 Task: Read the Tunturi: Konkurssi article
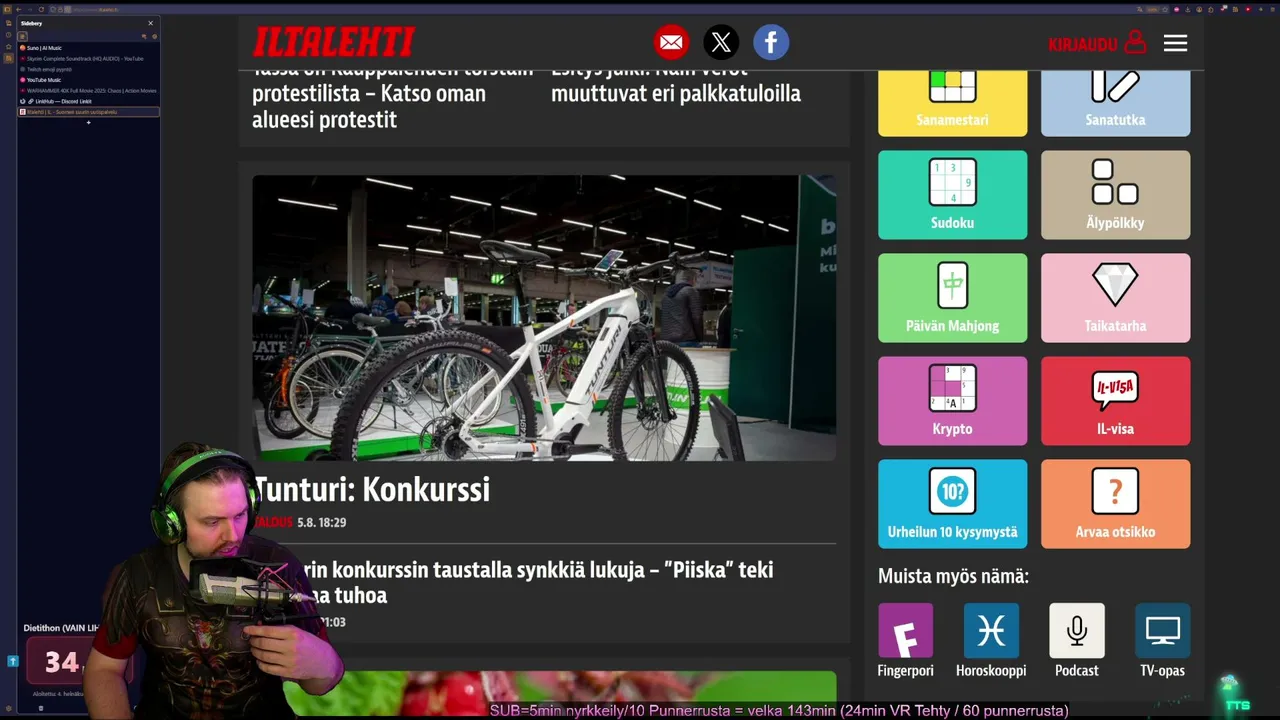click(371, 489)
